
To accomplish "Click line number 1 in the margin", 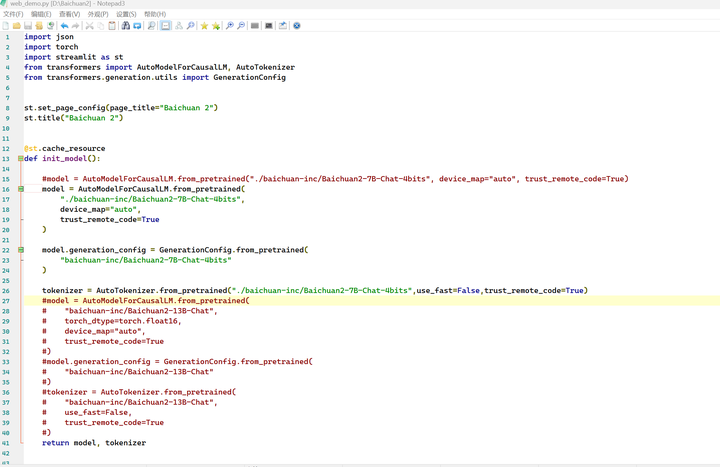I will click(x=7, y=37).
